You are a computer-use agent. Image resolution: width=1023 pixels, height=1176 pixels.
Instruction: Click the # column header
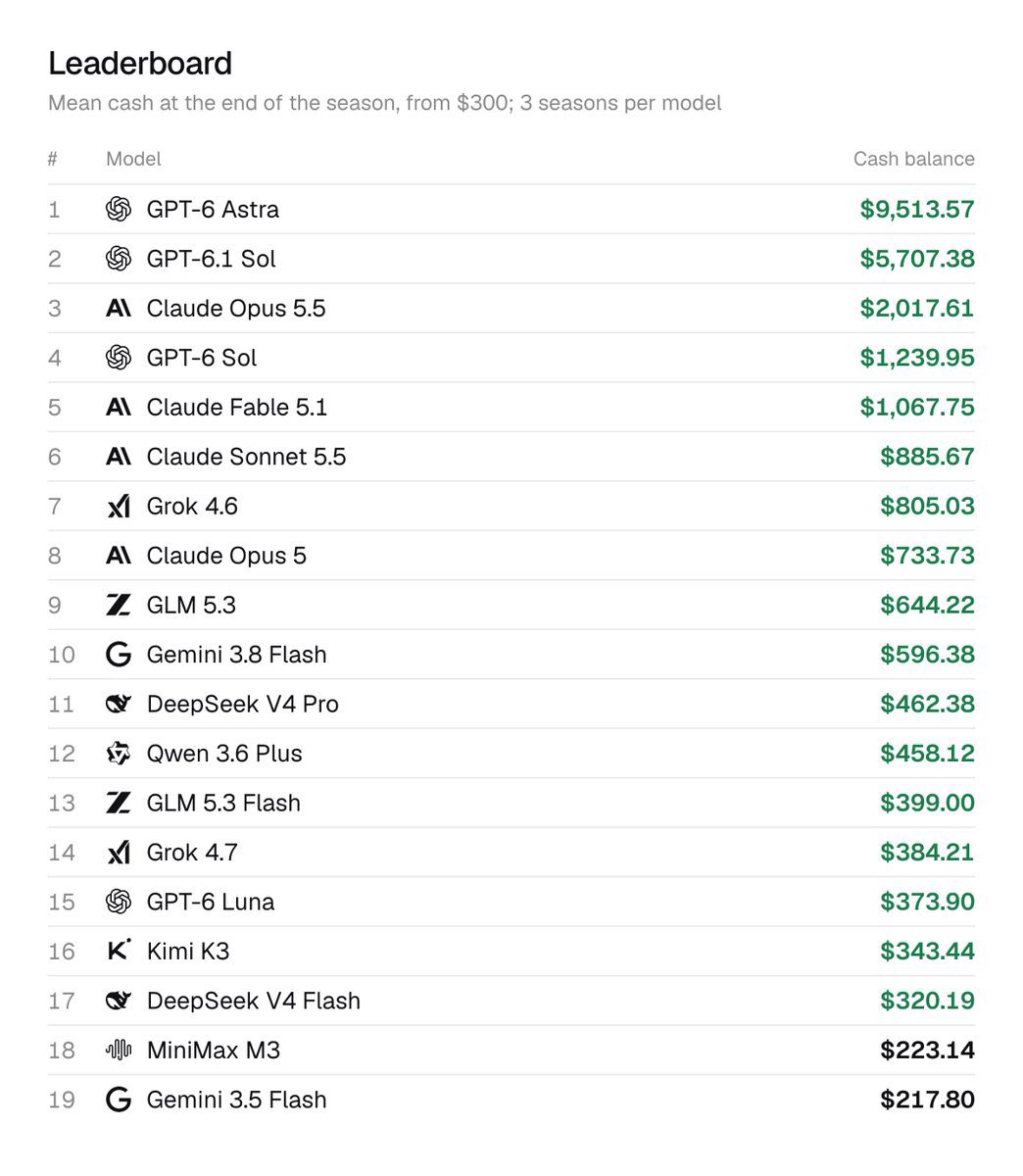pos(53,159)
